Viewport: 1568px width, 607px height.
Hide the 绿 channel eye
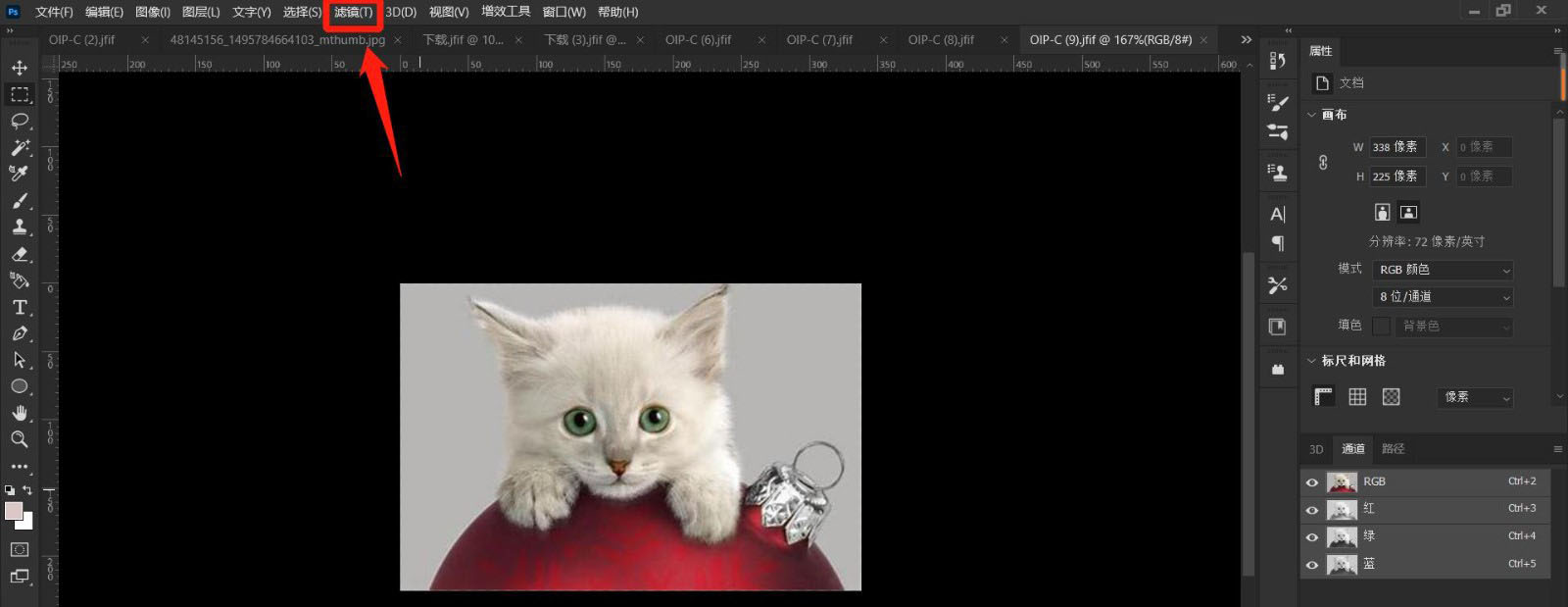pos(1312,536)
